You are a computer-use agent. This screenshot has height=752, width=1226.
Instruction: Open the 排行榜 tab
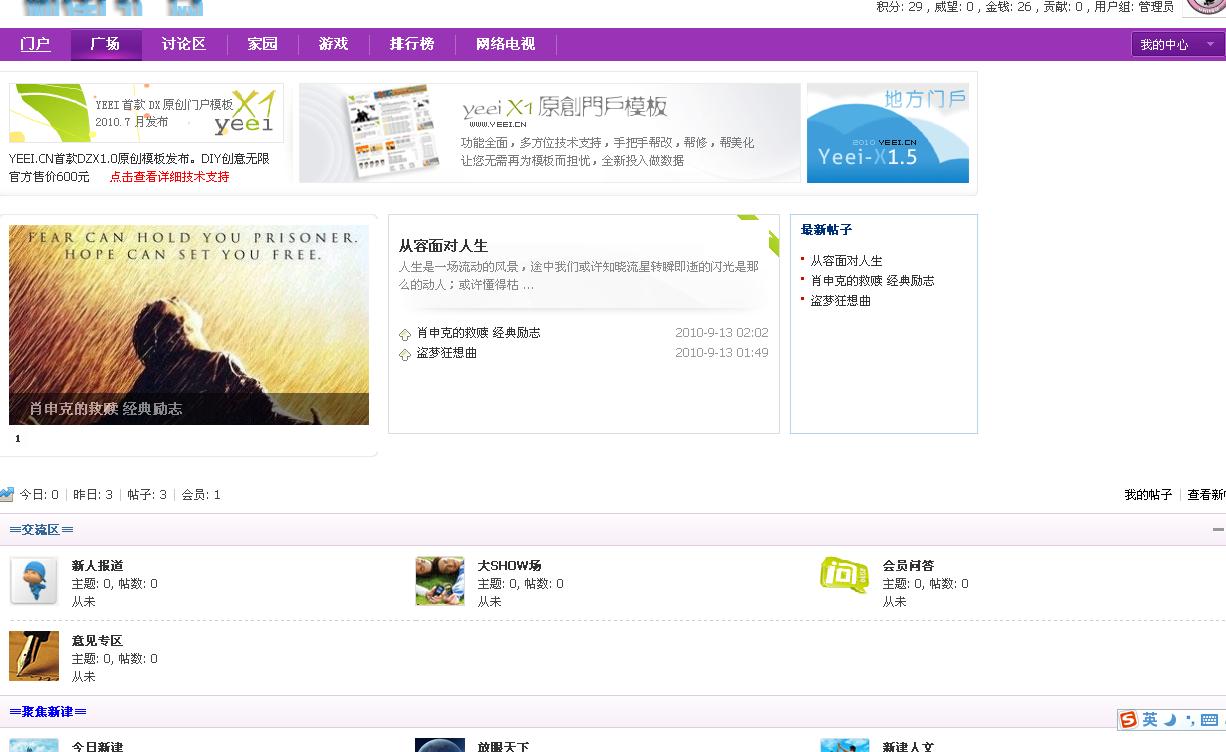(412, 44)
